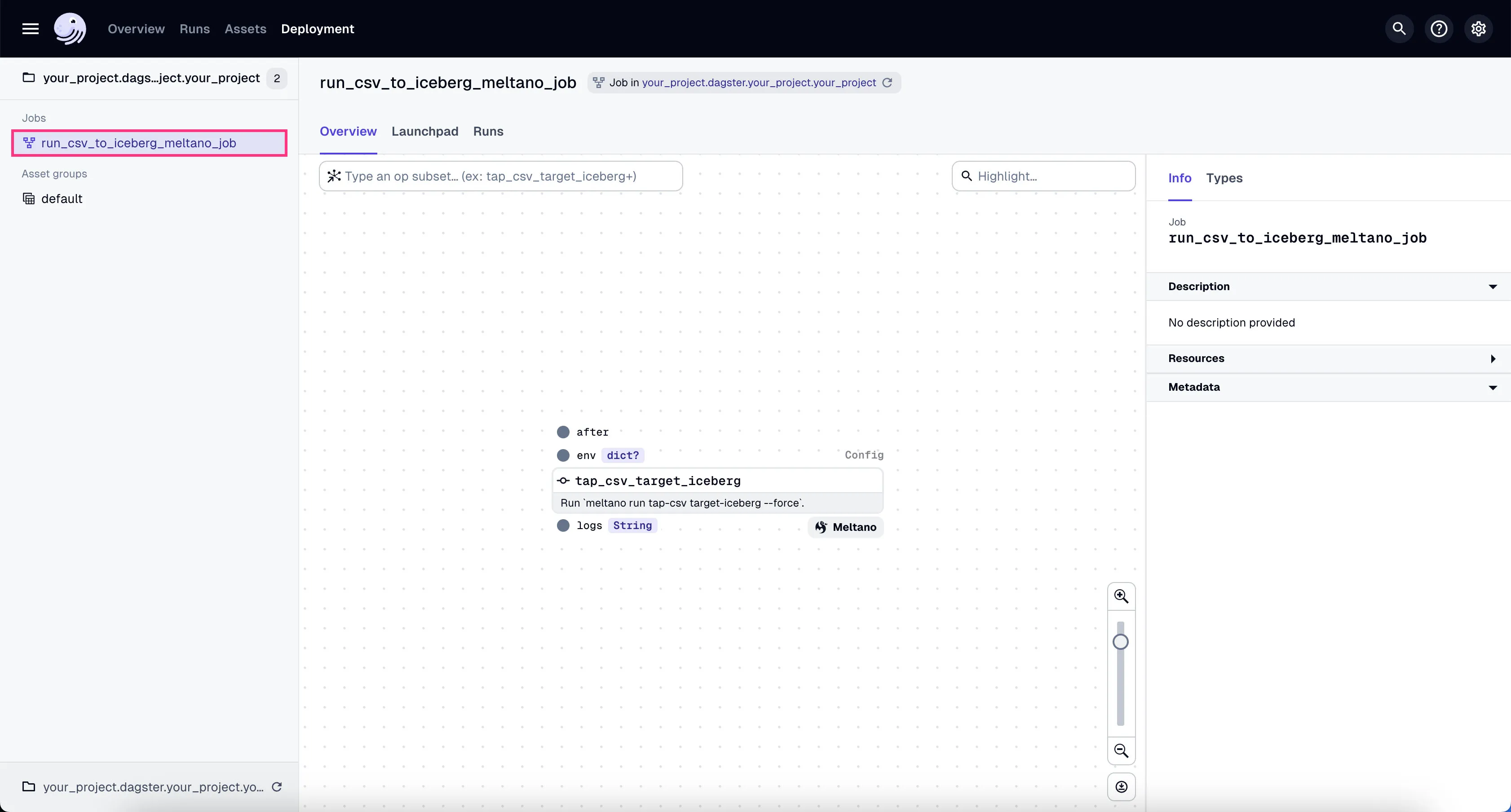Open the hamburger navigation menu
This screenshot has height=812, width=1511.
pos(31,29)
